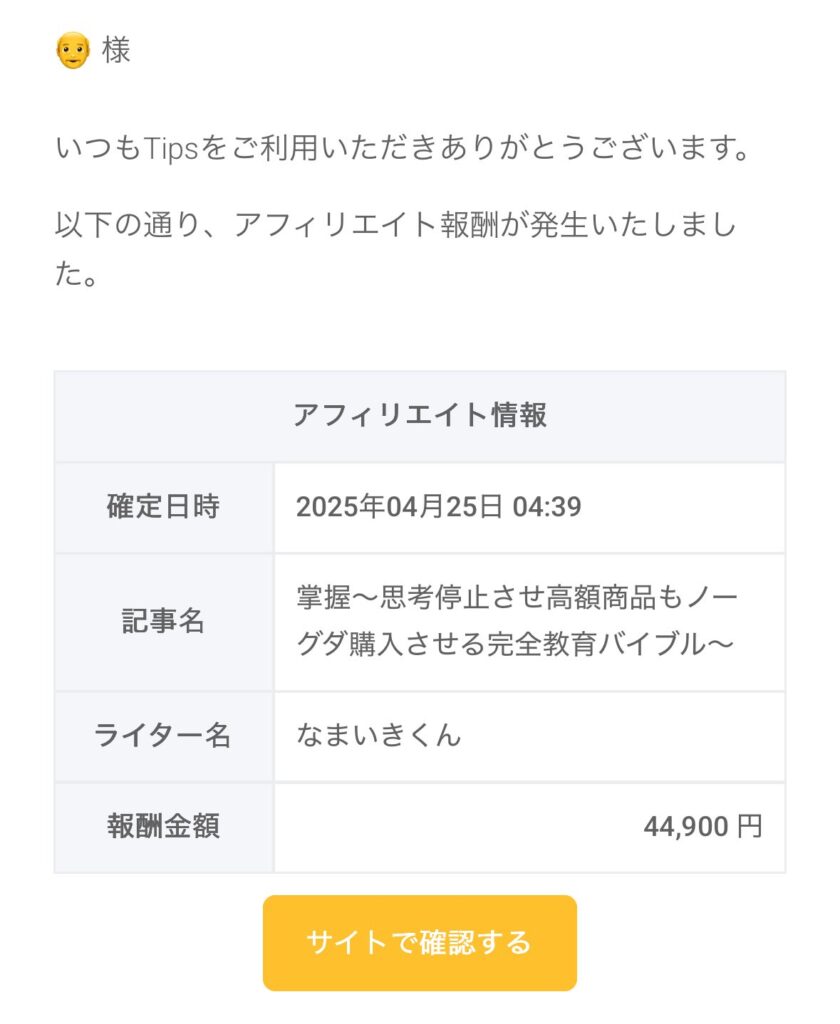Image resolution: width=840 pixels, height=1024 pixels.
Task: Click the time value 04:39
Action: (x=546, y=507)
